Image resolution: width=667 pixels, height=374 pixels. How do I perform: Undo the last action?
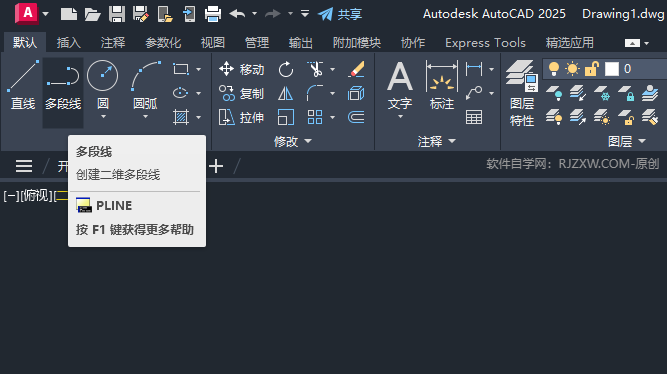pyautogui.click(x=237, y=14)
